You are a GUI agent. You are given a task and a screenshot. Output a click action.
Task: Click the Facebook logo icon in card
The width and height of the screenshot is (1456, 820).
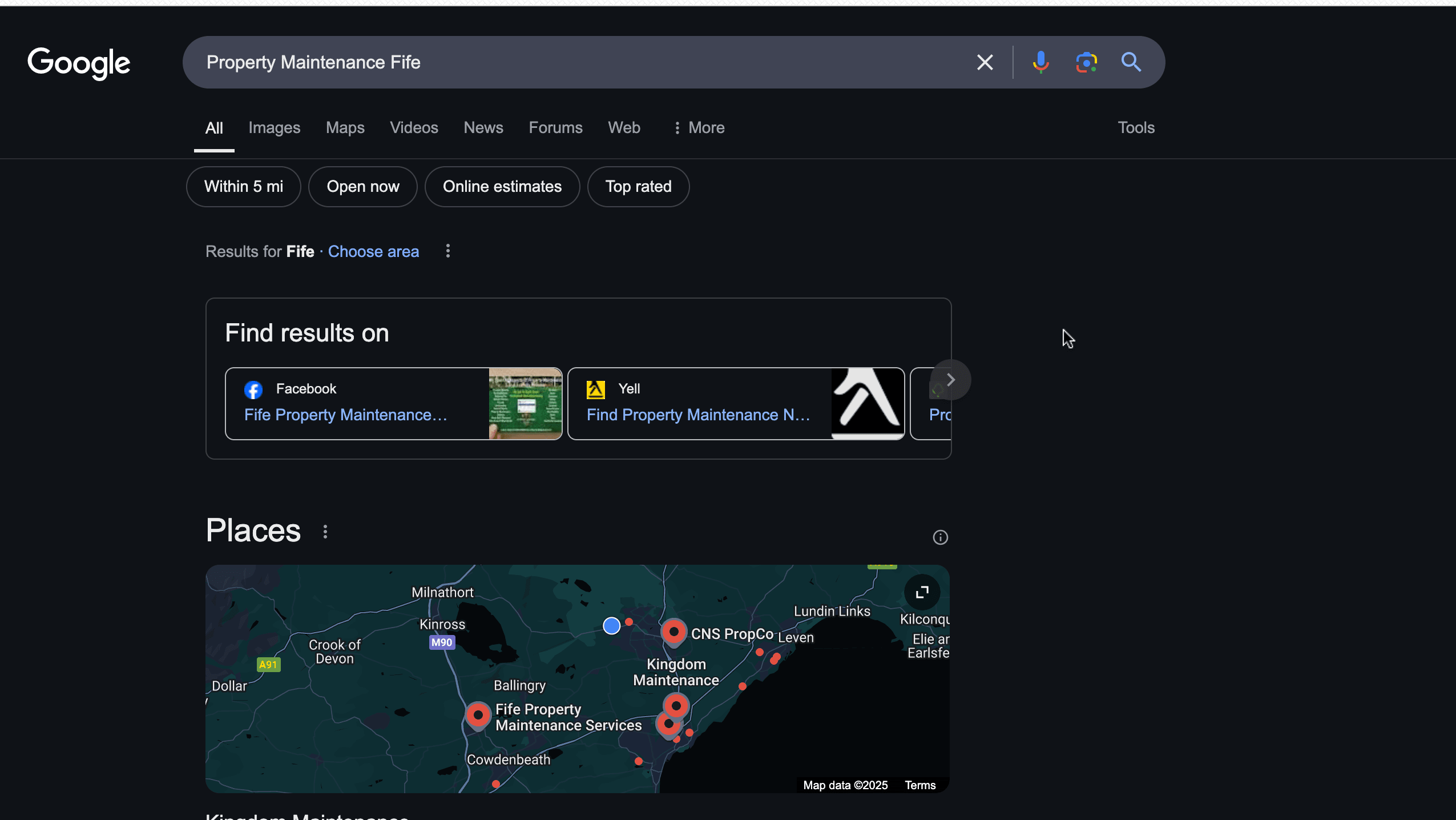click(253, 389)
